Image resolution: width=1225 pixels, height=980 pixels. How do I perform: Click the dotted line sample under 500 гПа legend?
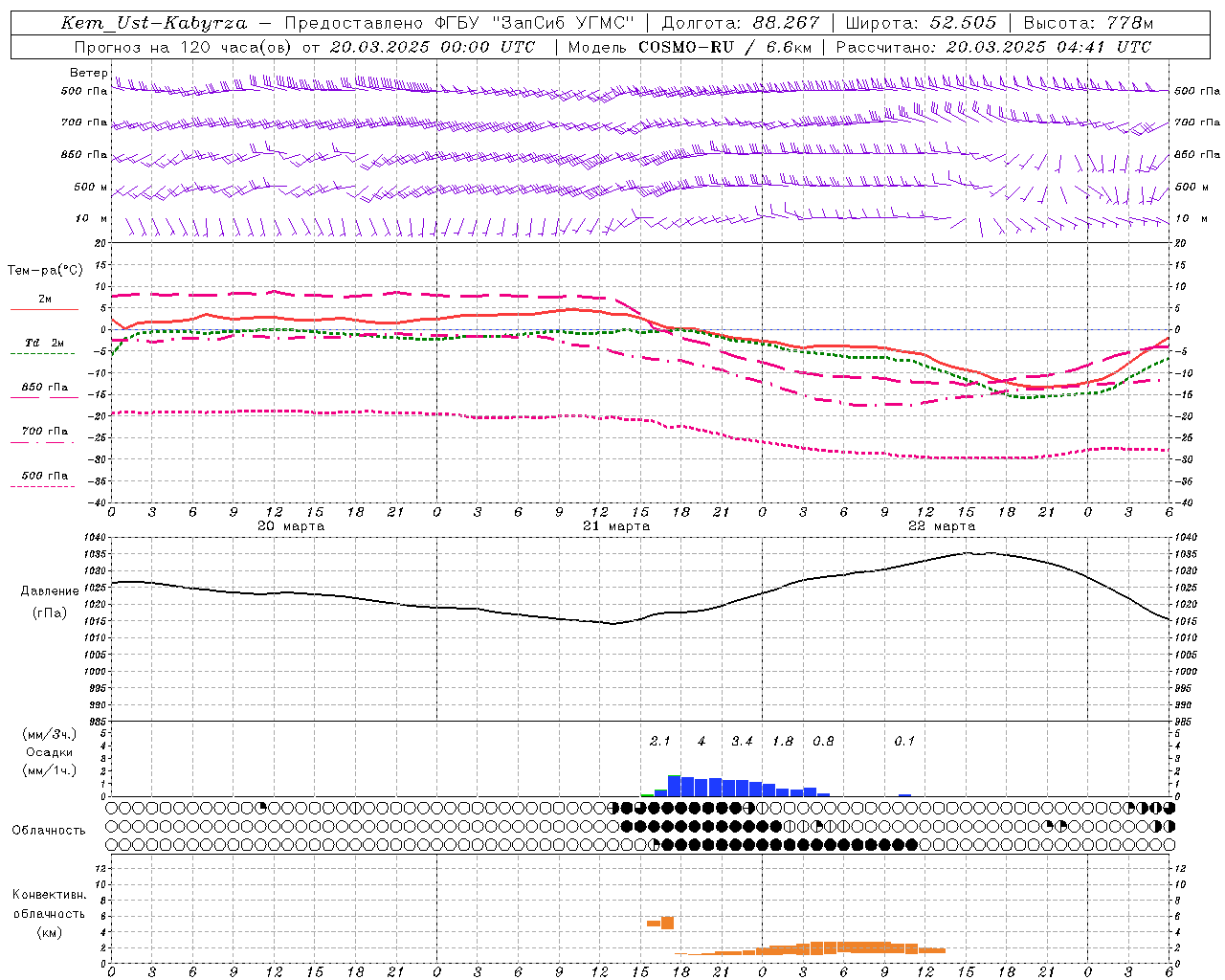click(x=42, y=486)
